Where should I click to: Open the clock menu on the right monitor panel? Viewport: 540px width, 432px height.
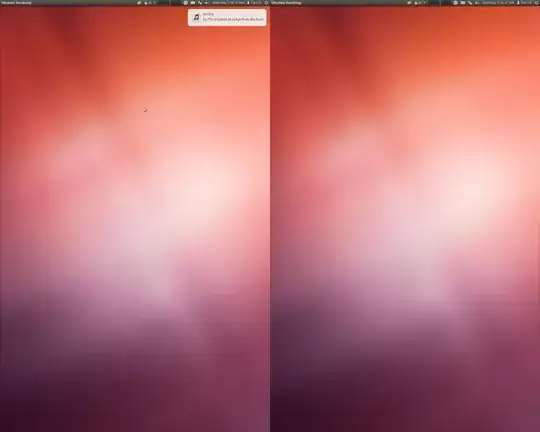pos(498,3)
